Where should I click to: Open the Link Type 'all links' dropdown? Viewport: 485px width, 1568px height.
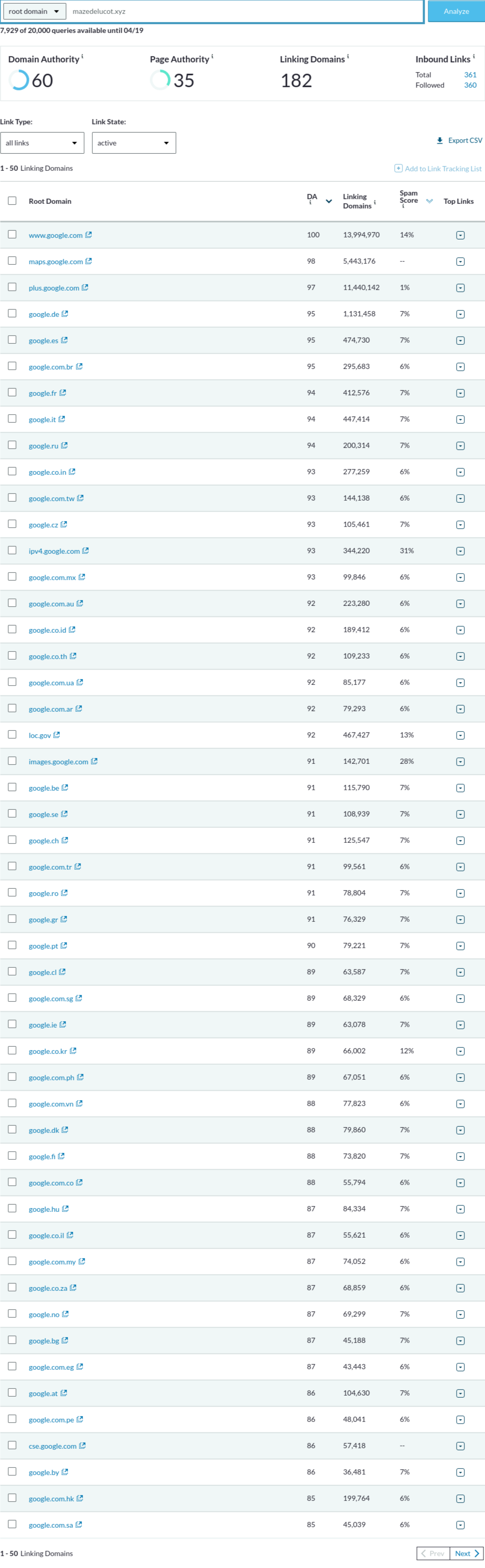point(42,143)
